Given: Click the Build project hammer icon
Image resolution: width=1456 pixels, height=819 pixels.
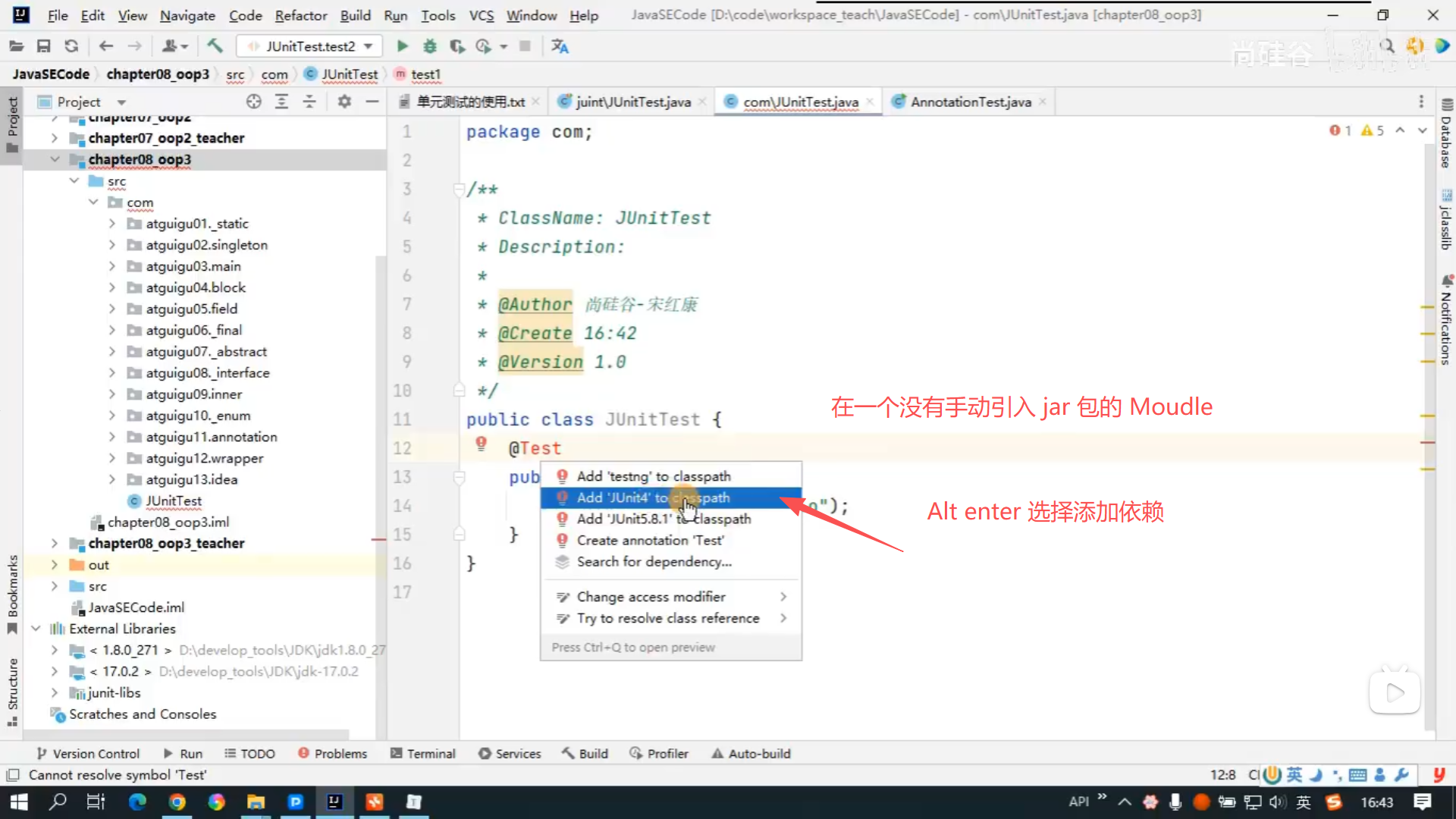Looking at the screenshot, I should point(215,46).
